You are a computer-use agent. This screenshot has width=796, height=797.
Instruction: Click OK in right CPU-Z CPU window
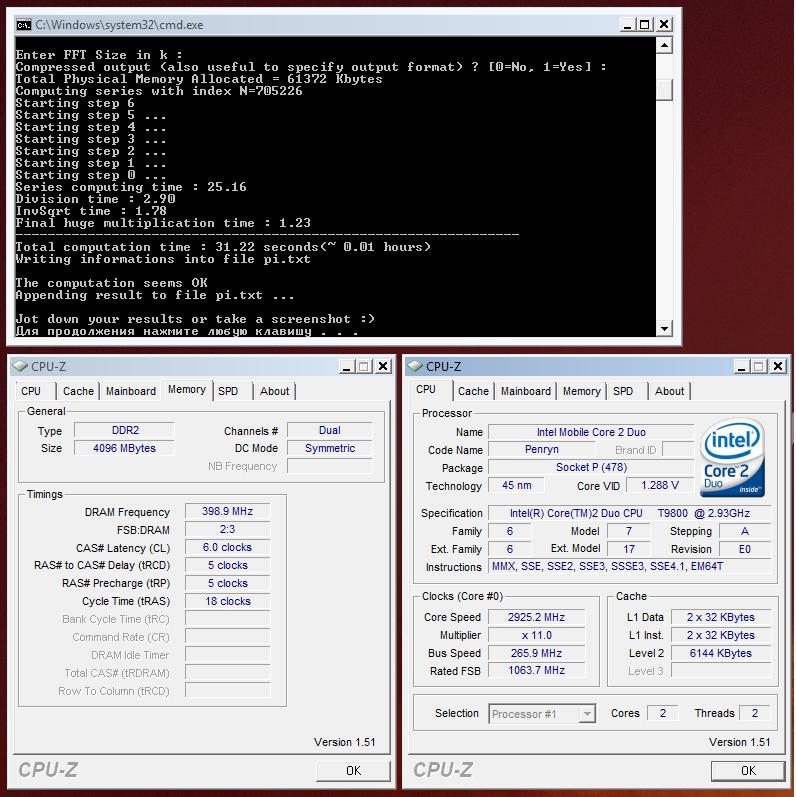(x=748, y=771)
